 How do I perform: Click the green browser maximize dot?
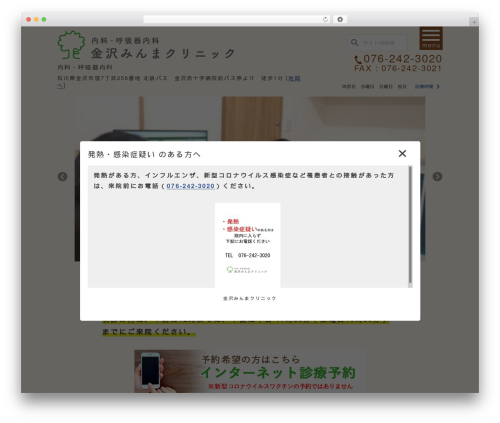(x=44, y=20)
